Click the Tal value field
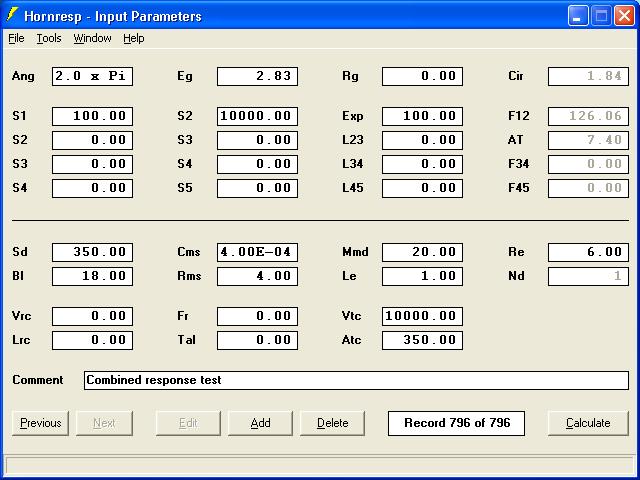 (x=258, y=340)
